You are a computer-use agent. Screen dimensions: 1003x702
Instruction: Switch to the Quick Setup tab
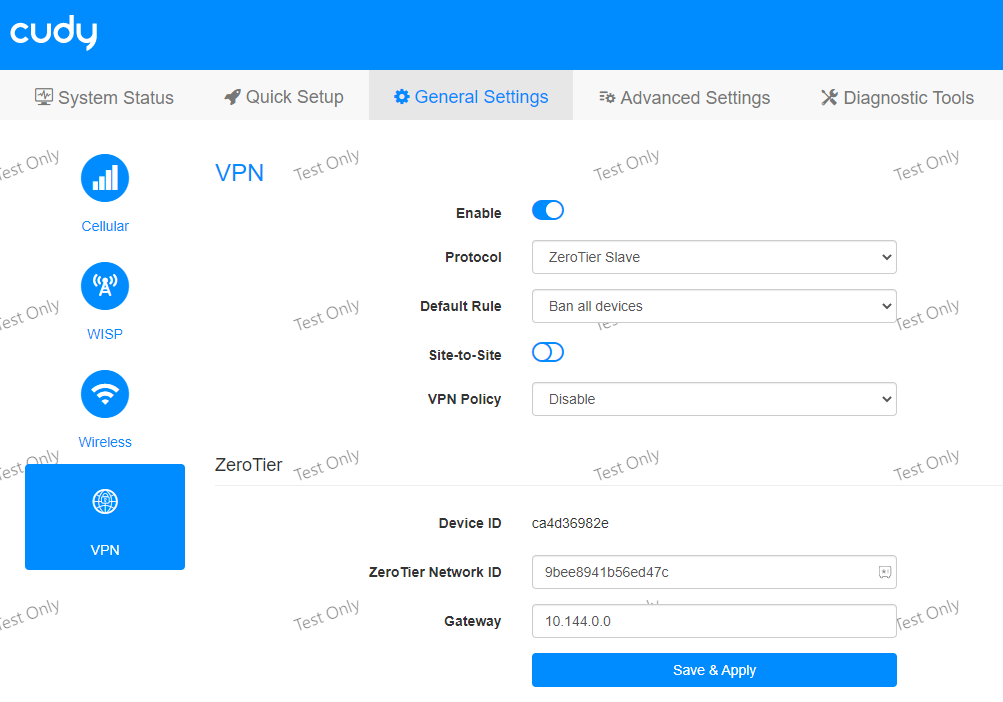[x=284, y=97]
